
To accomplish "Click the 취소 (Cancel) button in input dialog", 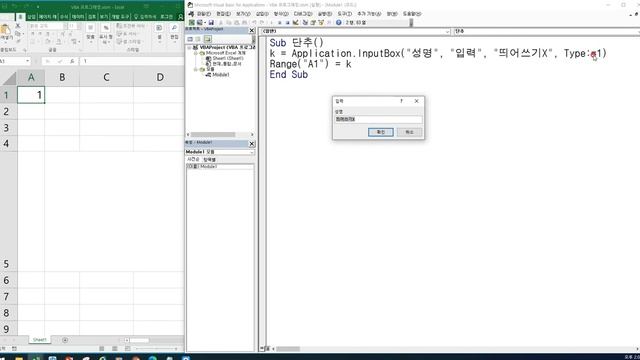I will point(409,132).
